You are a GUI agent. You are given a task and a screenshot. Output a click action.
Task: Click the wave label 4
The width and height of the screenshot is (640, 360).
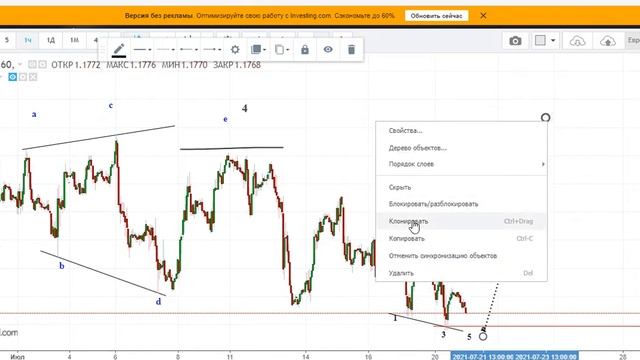244,108
